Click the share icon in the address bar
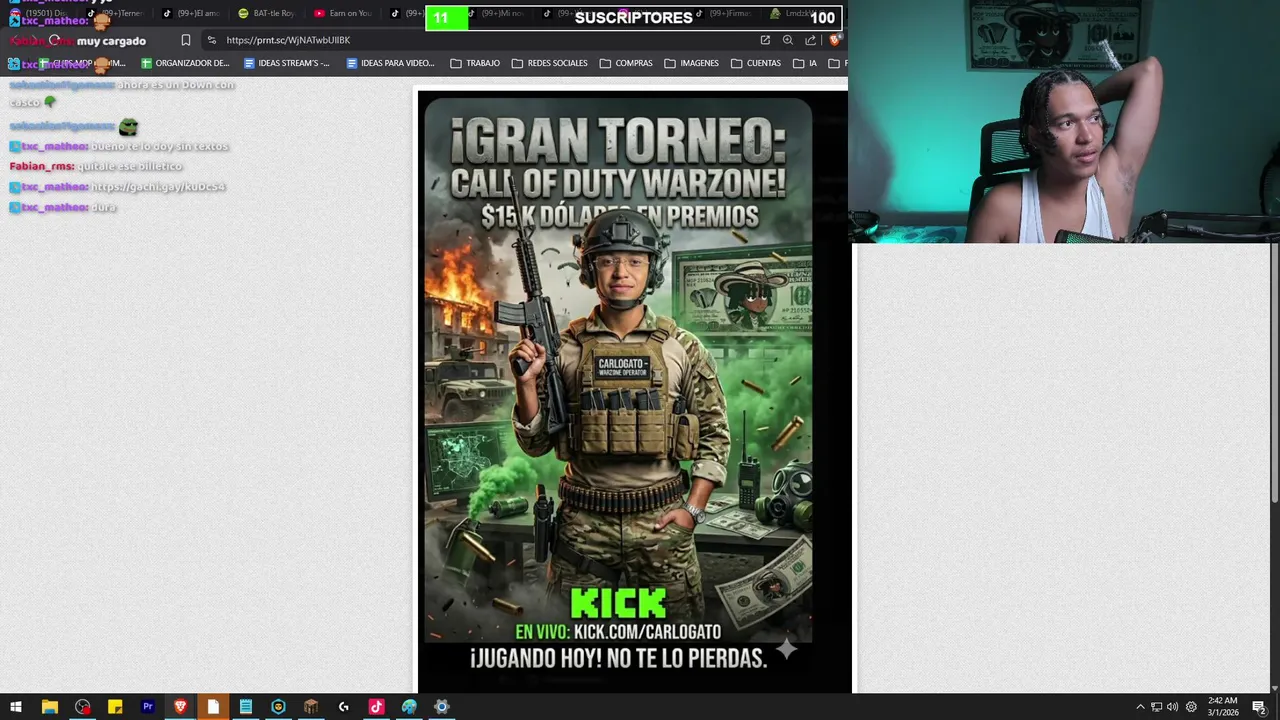Screen dimensions: 1280x720 811,40
